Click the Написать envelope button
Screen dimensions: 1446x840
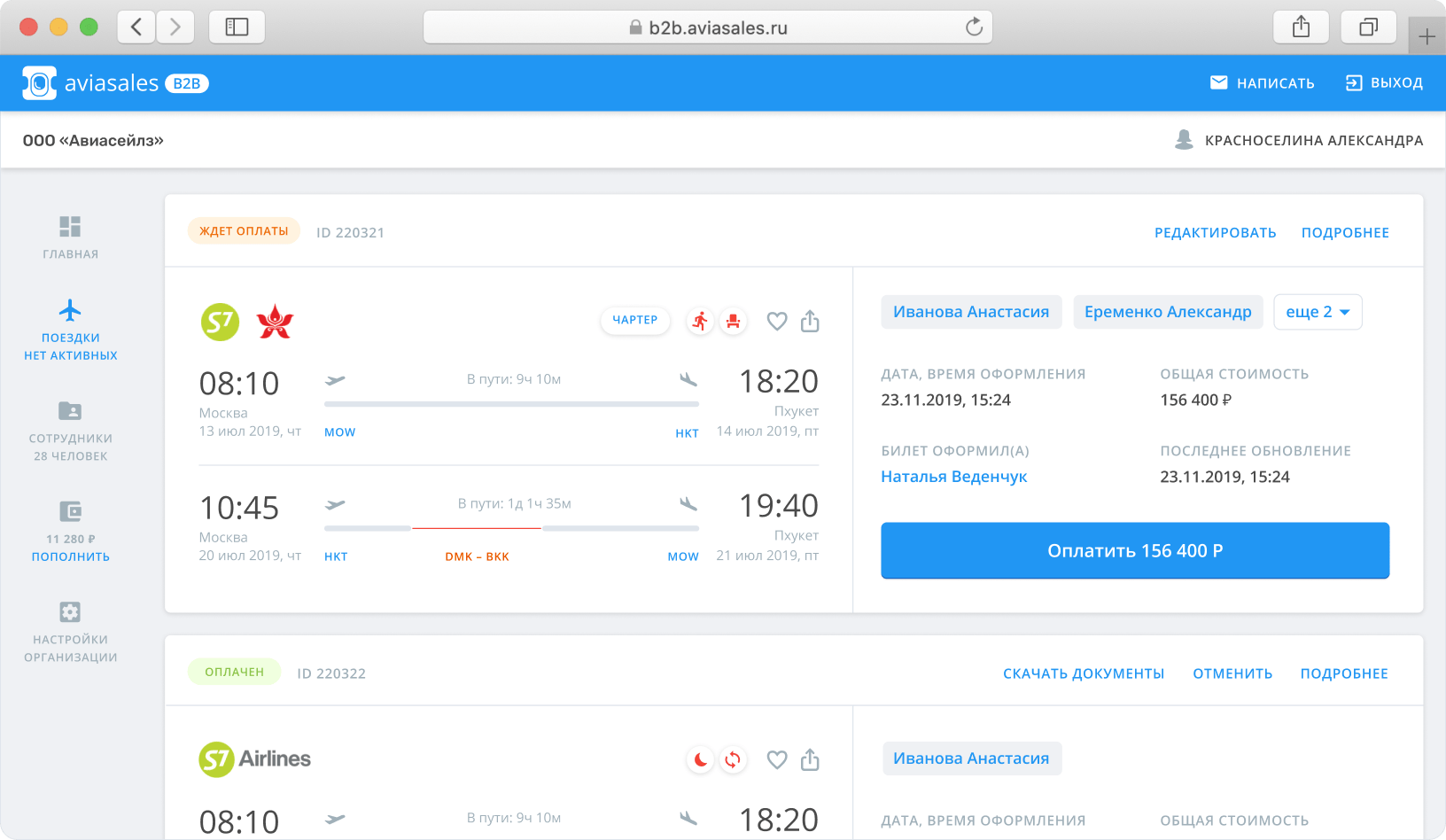[1262, 83]
